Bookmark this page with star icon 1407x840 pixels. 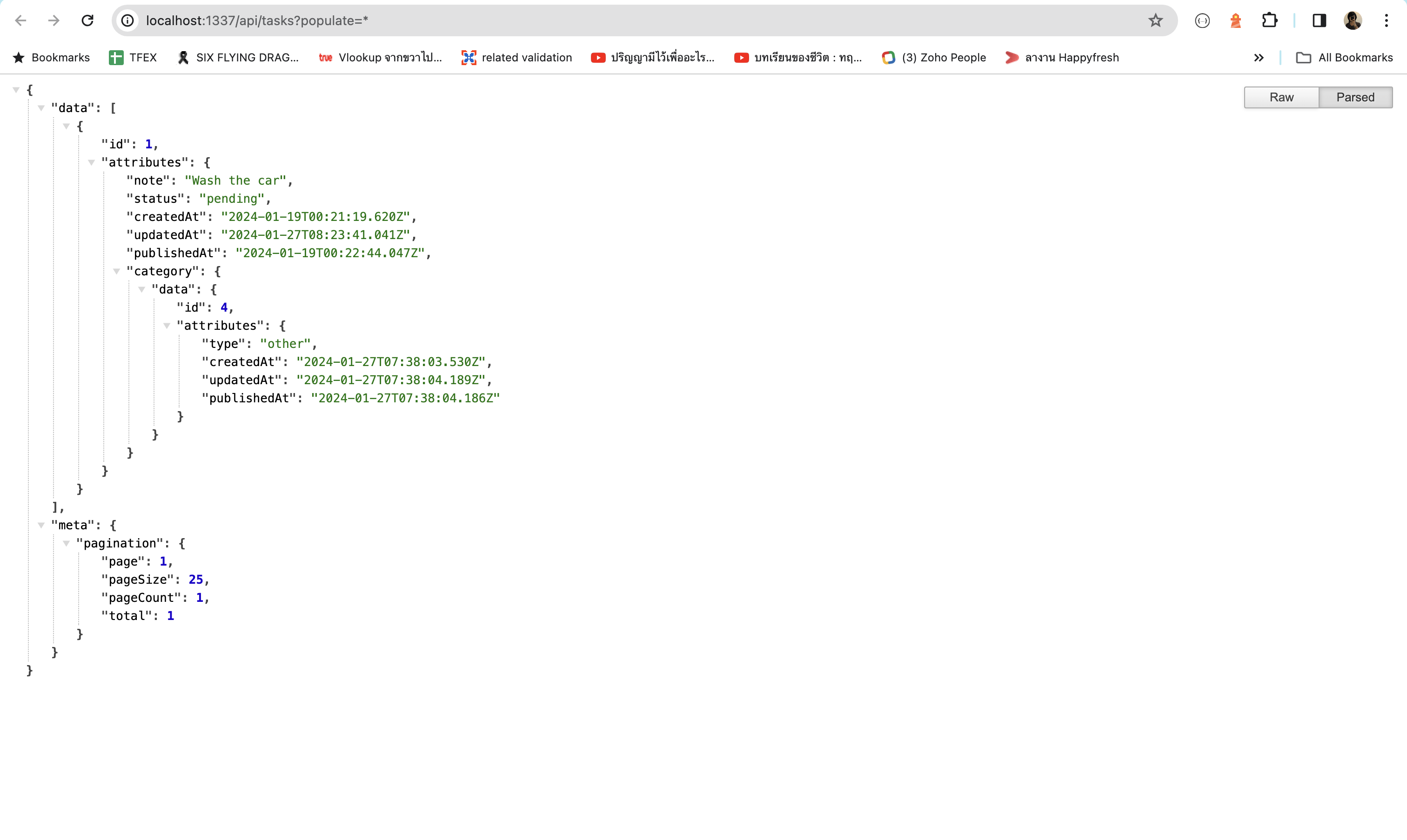1156,21
